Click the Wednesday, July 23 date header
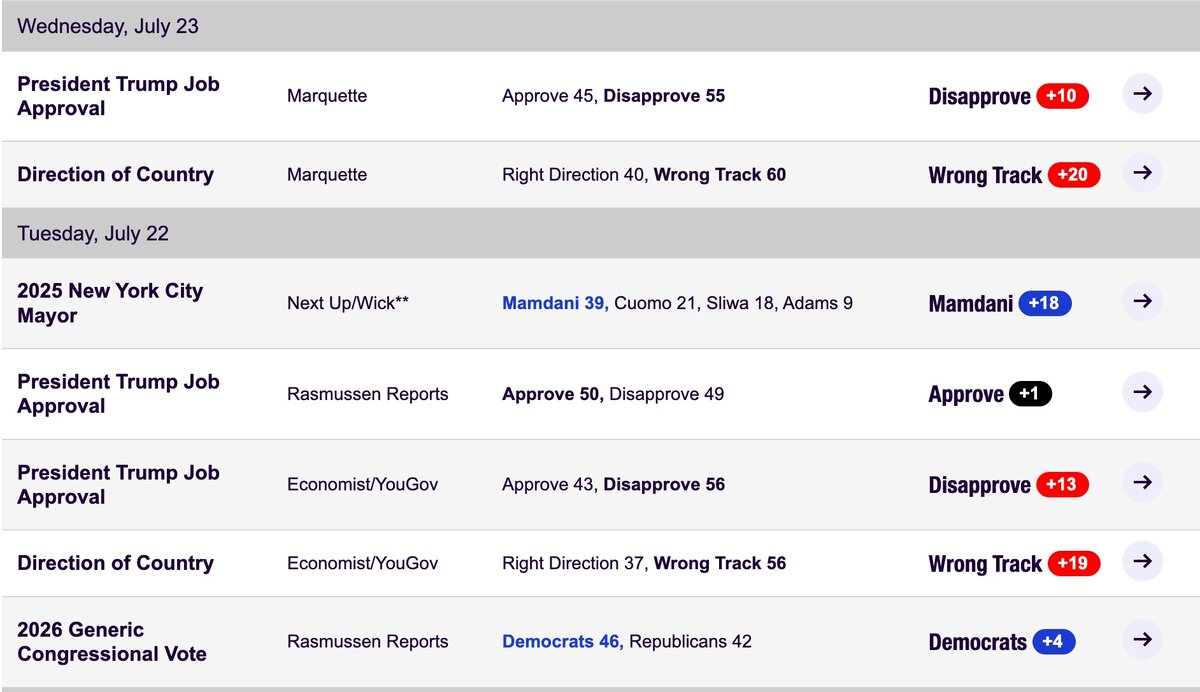 click(108, 26)
